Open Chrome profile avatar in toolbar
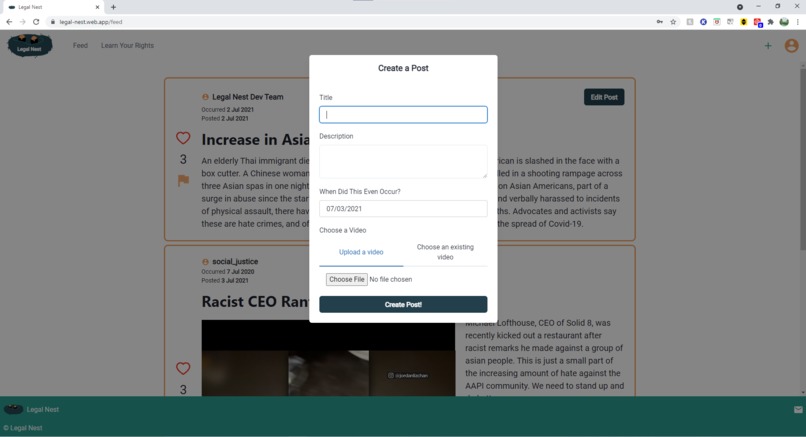Screen dimensions: 806x437 pyautogui.click(x=784, y=22)
